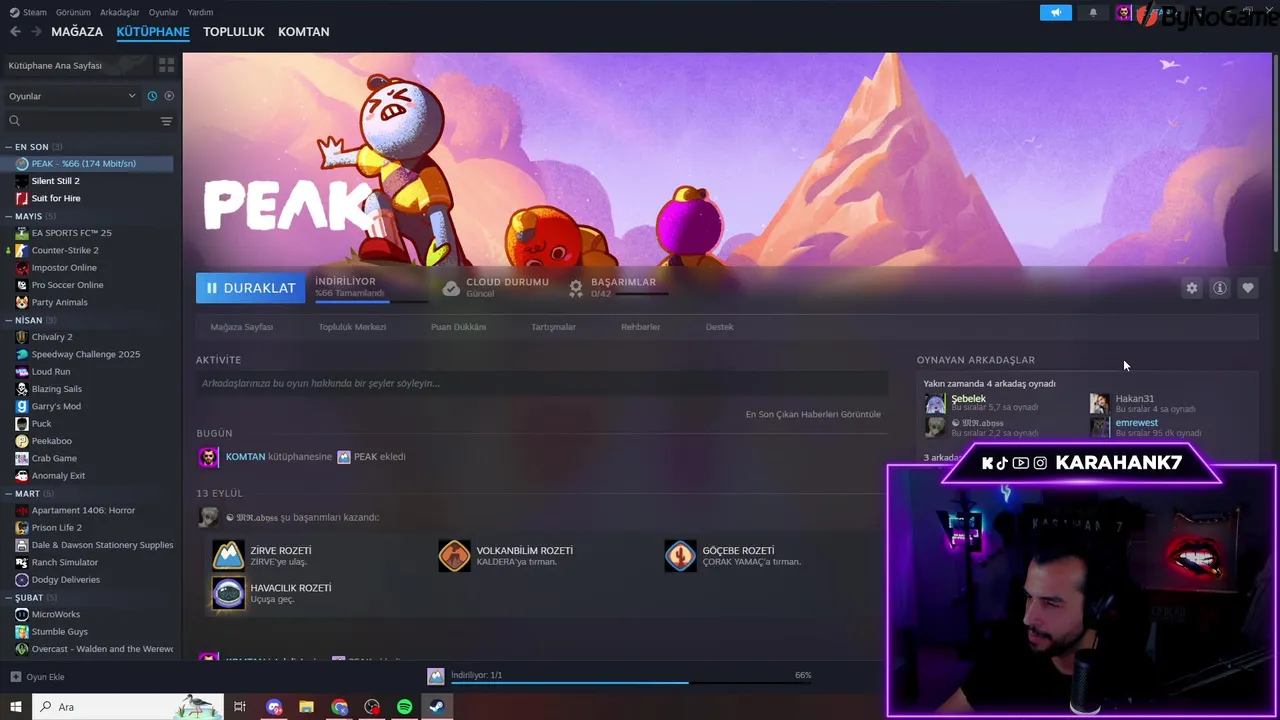This screenshot has height=720, width=1280.
Task: Go back with the left arrow
Action: [15, 32]
